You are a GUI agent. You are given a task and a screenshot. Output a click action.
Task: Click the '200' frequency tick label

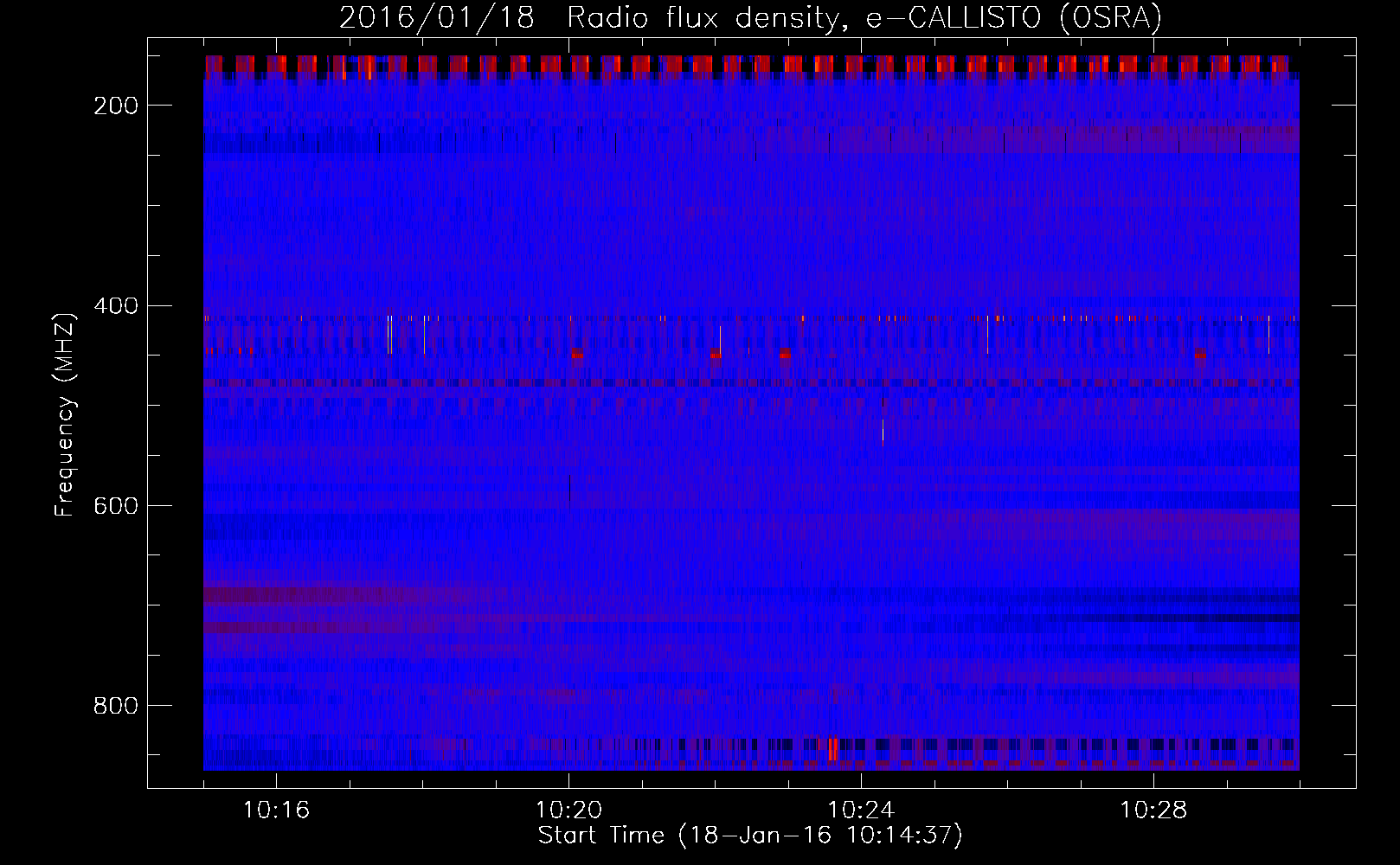point(115,106)
